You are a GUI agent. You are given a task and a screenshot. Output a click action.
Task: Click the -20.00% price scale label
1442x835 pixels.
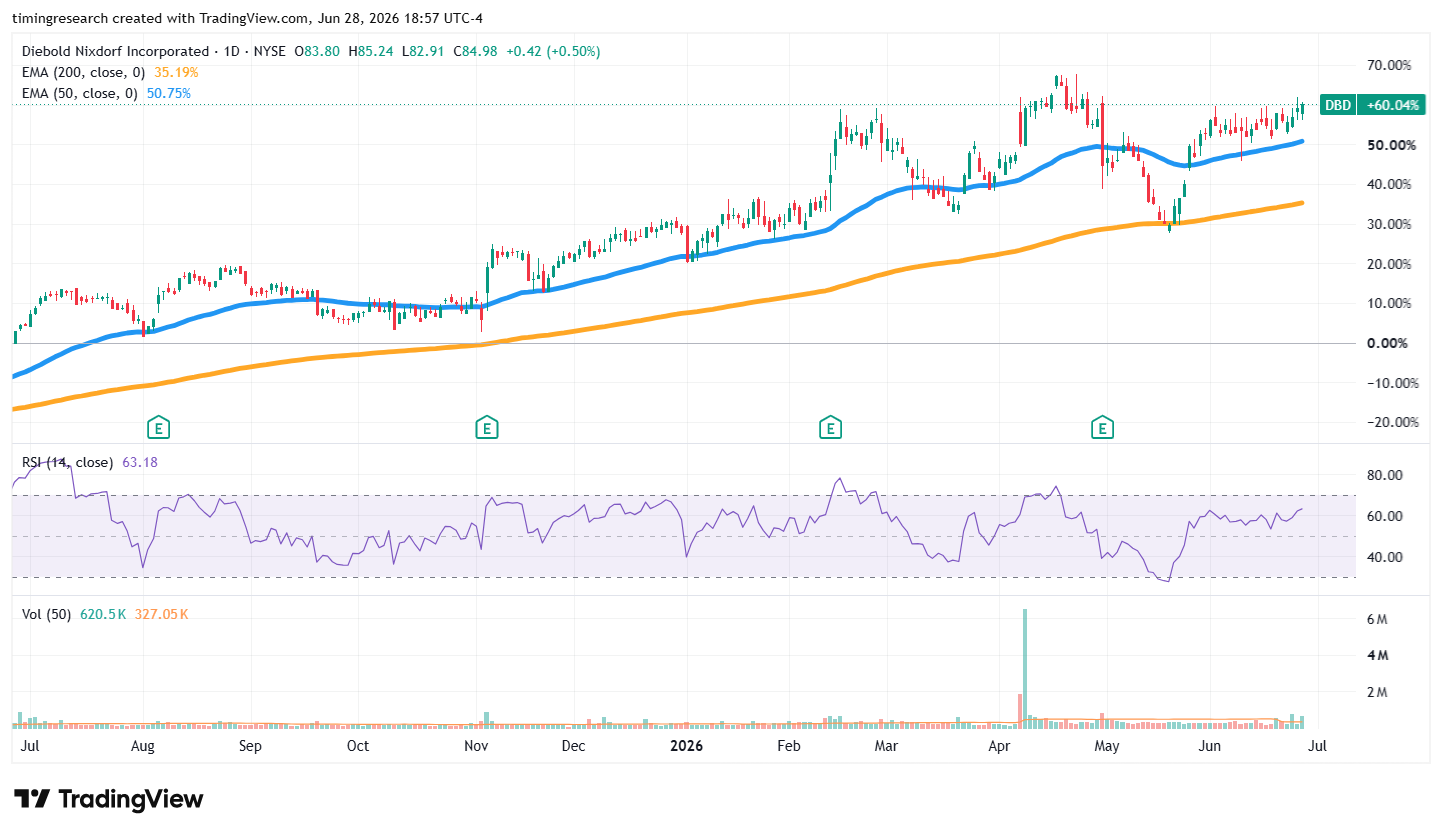click(1392, 422)
